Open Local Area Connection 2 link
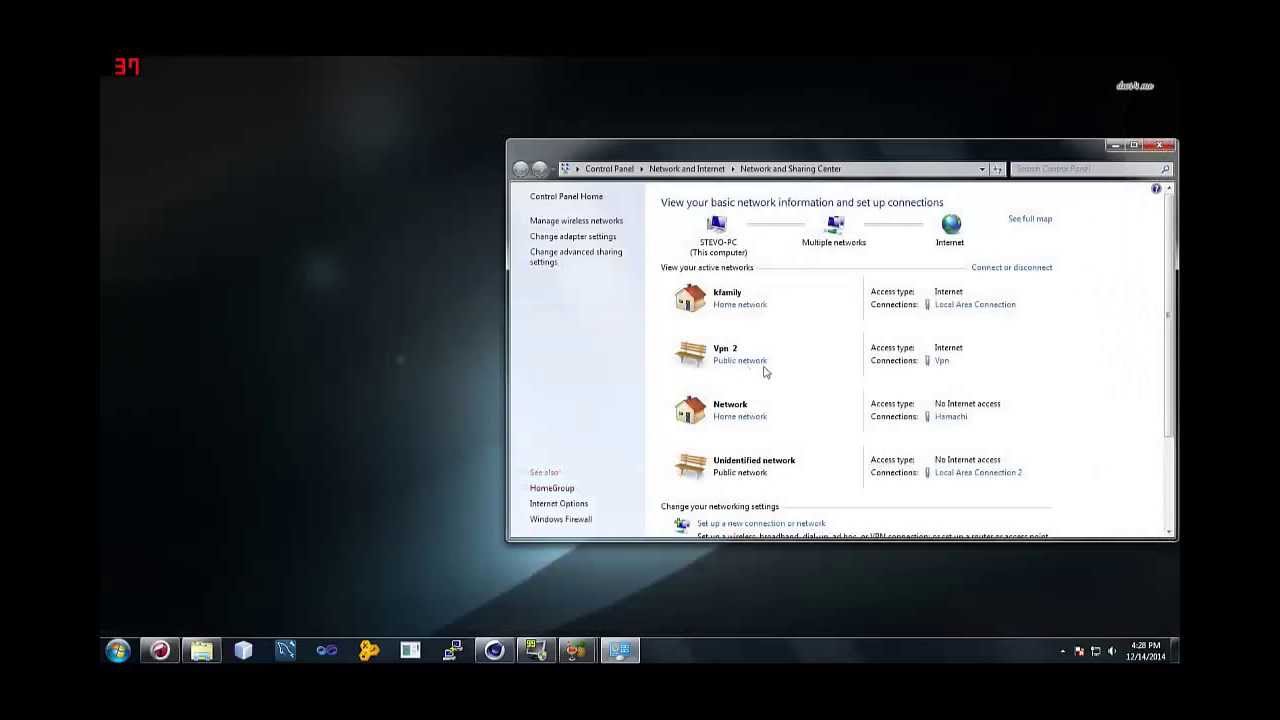The height and width of the screenshot is (720, 1280). click(x=978, y=473)
